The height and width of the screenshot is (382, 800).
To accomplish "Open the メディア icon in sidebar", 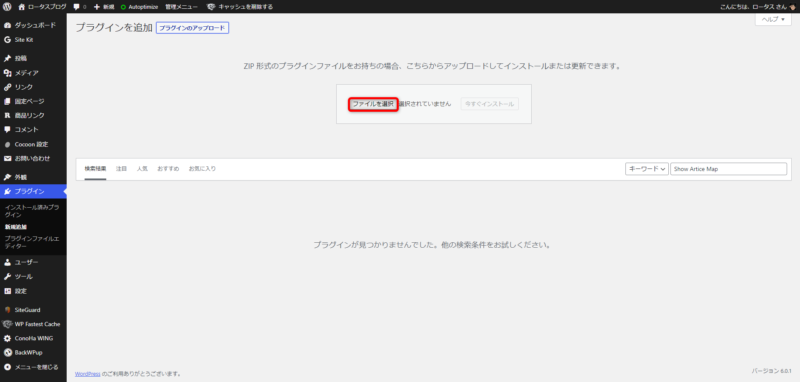I will 7,73.
